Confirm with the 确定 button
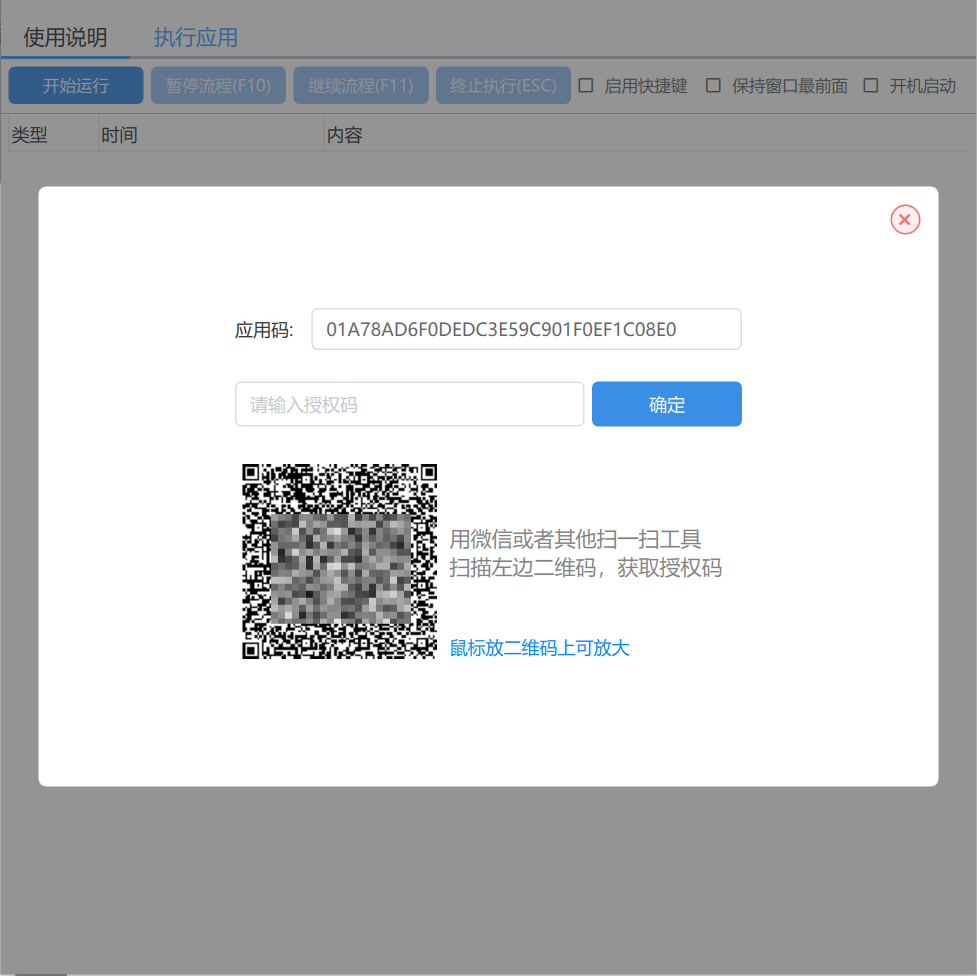This screenshot has width=977, height=976. 667,404
